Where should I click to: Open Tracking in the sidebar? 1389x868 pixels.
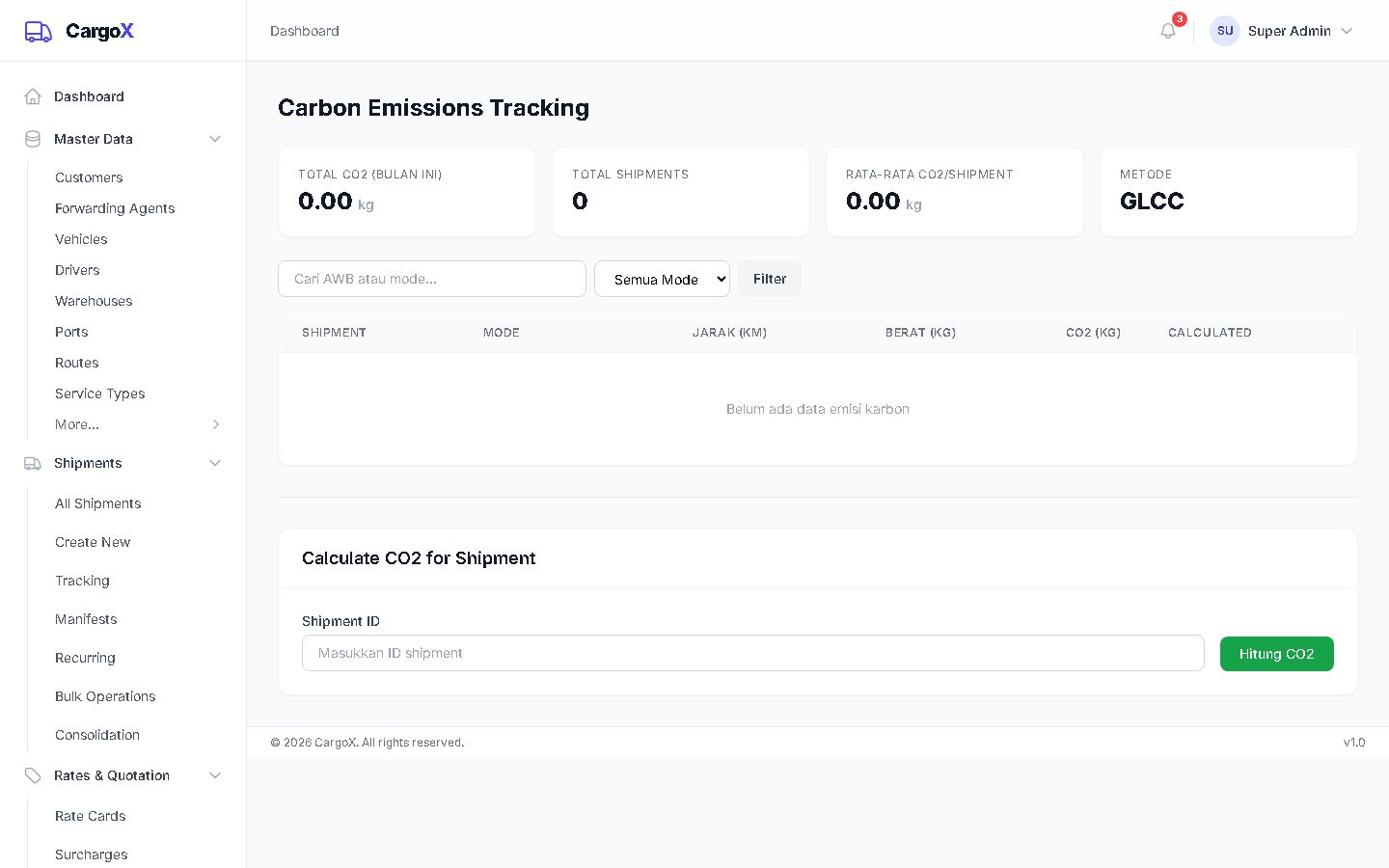coord(82,581)
